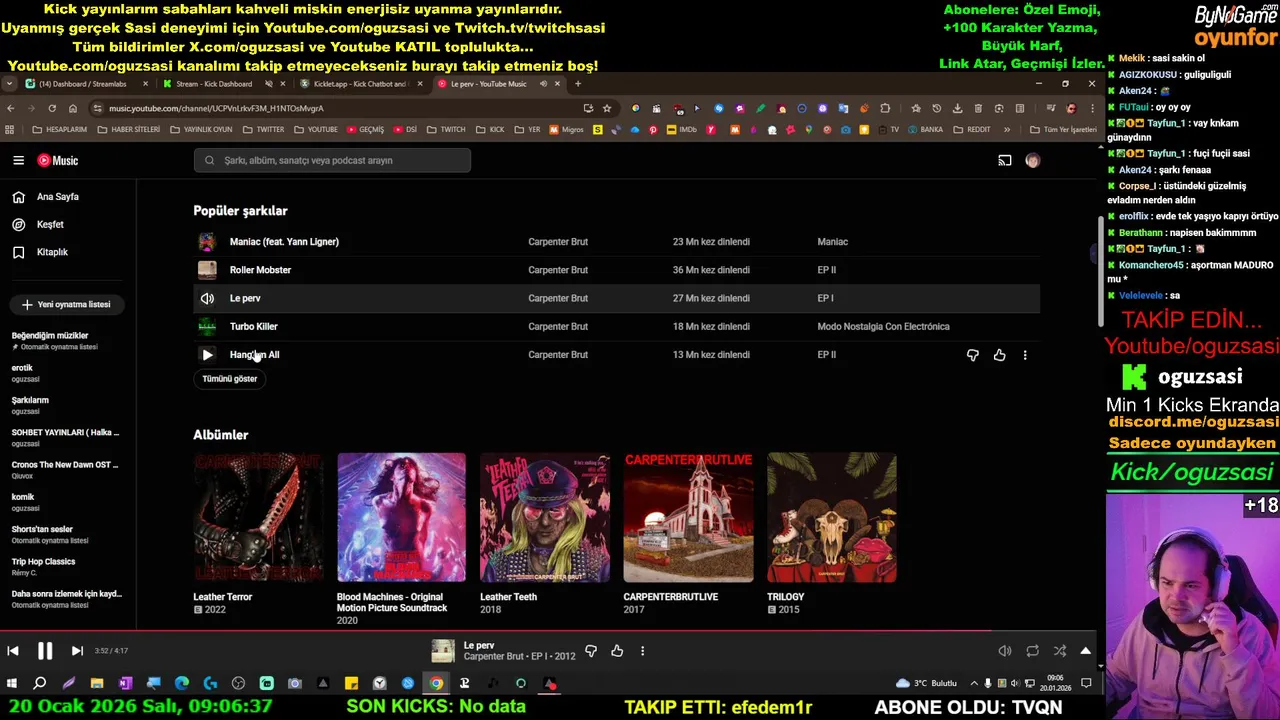The image size is (1280, 720).
Task: Dislike the playing song Le perv
Action: pos(591,651)
